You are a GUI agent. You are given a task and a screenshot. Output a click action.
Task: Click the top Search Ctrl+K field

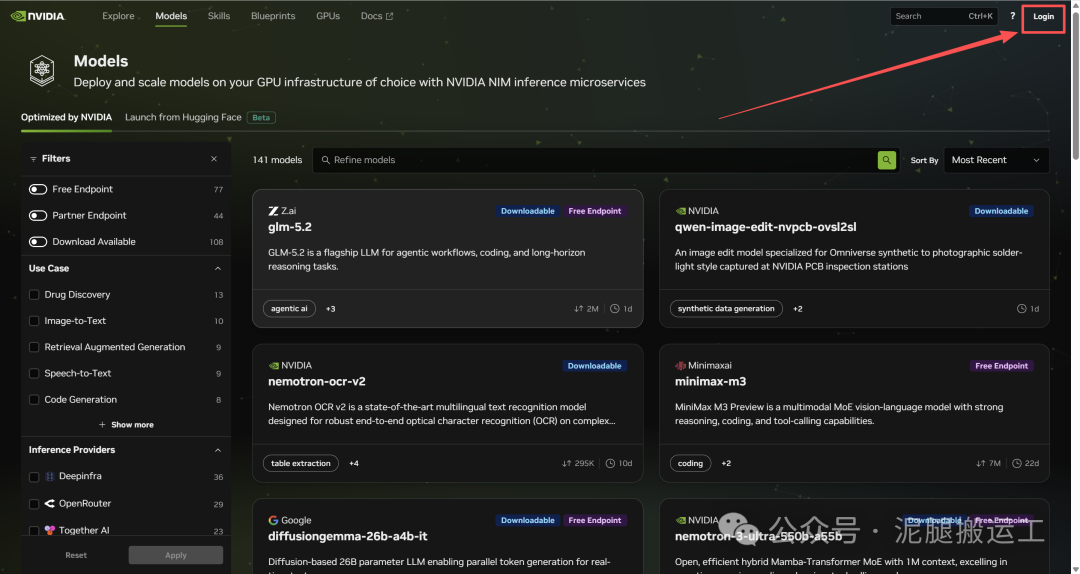pos(944,16)
